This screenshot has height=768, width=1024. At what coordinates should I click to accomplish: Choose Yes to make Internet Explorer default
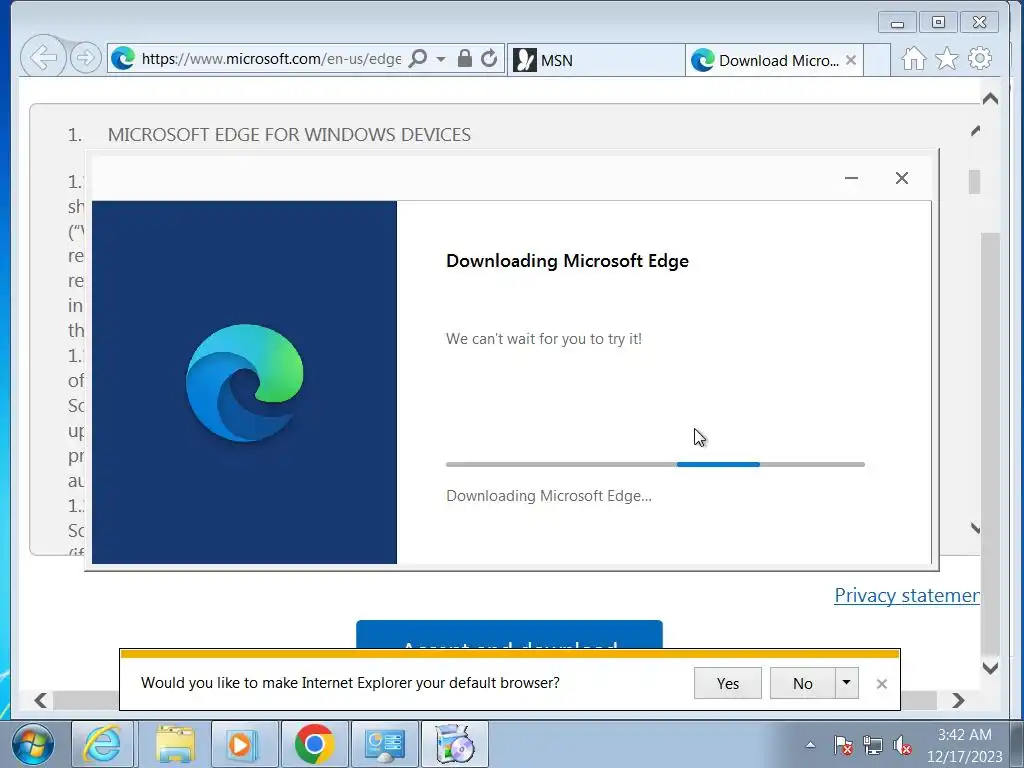coord(728,683)
